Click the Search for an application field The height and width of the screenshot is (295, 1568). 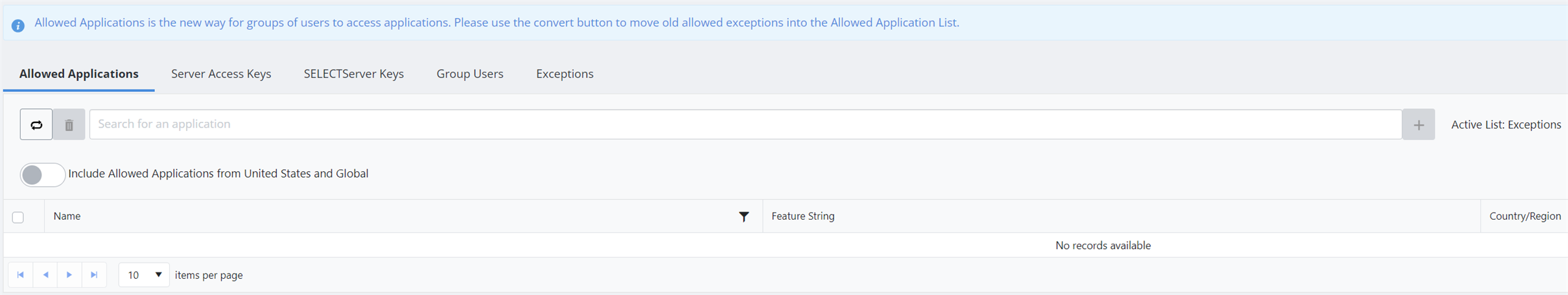745,124
